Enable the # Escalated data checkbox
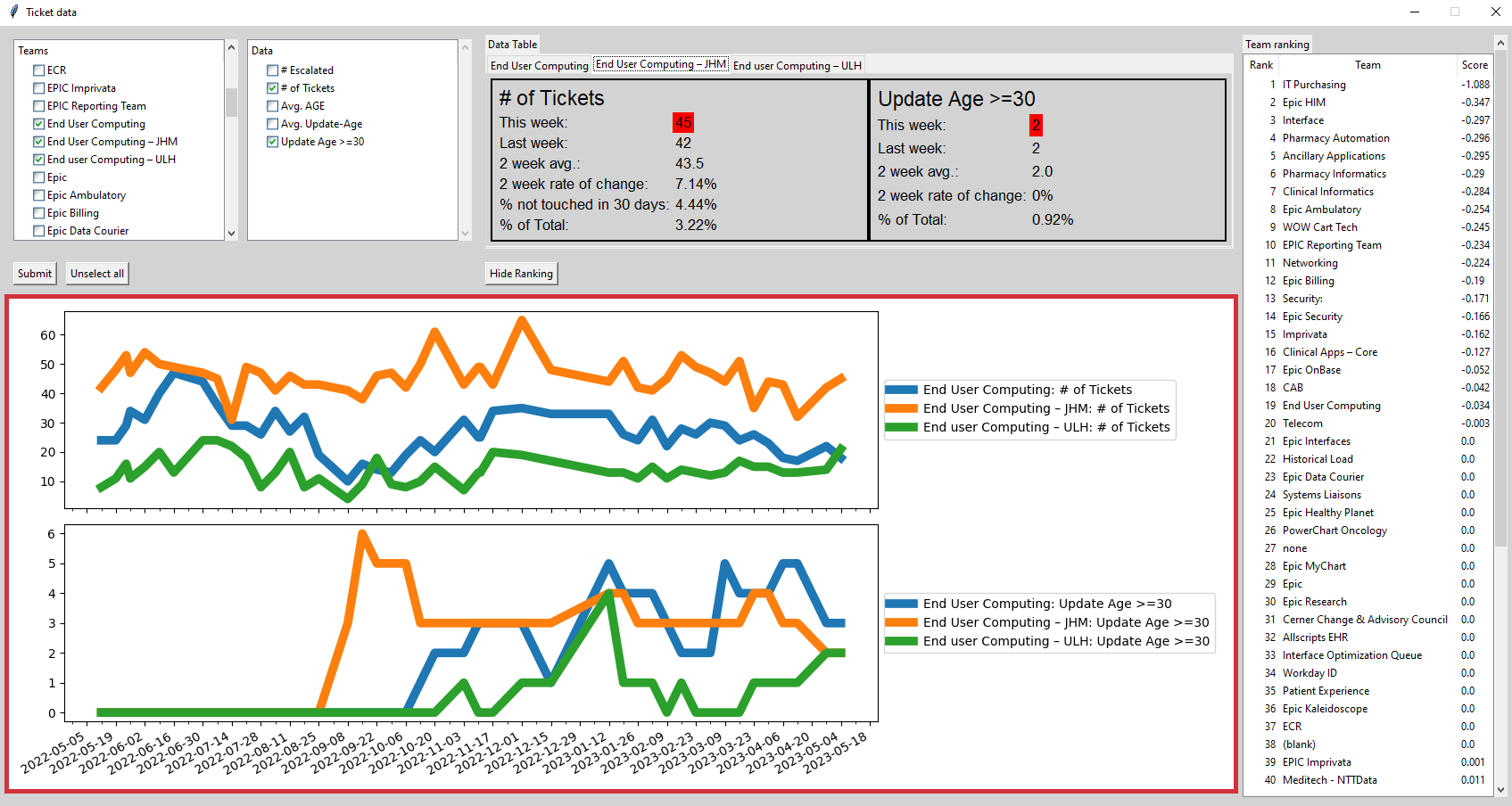1512x806 pixels. click(272, 70)
